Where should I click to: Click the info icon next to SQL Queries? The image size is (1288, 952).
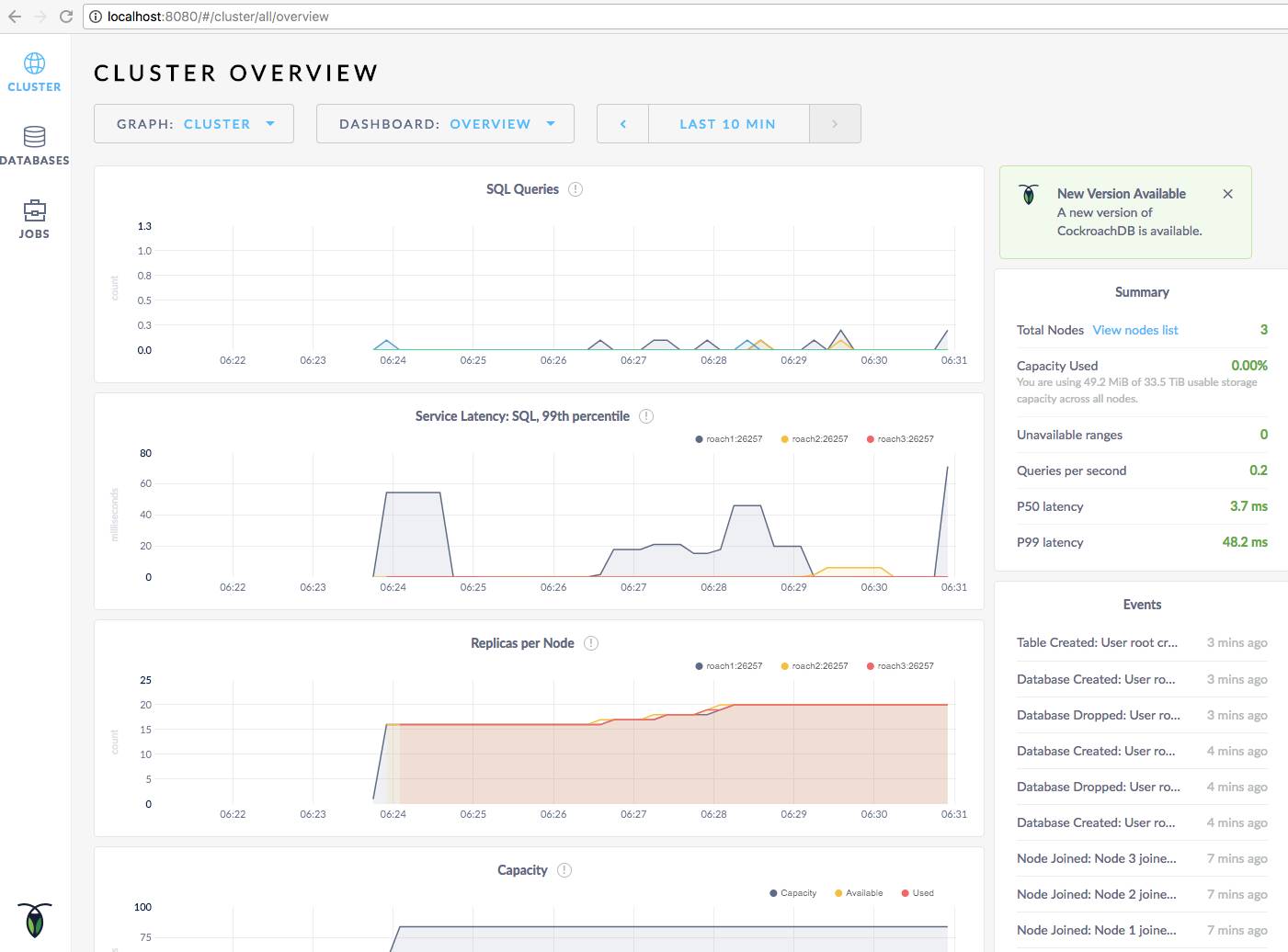(x=576, y=189)
